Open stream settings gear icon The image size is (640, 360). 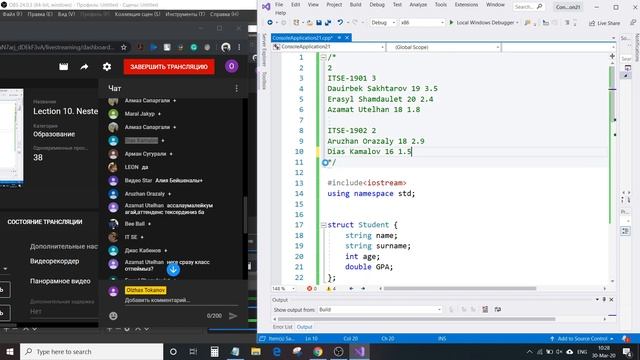107,67
